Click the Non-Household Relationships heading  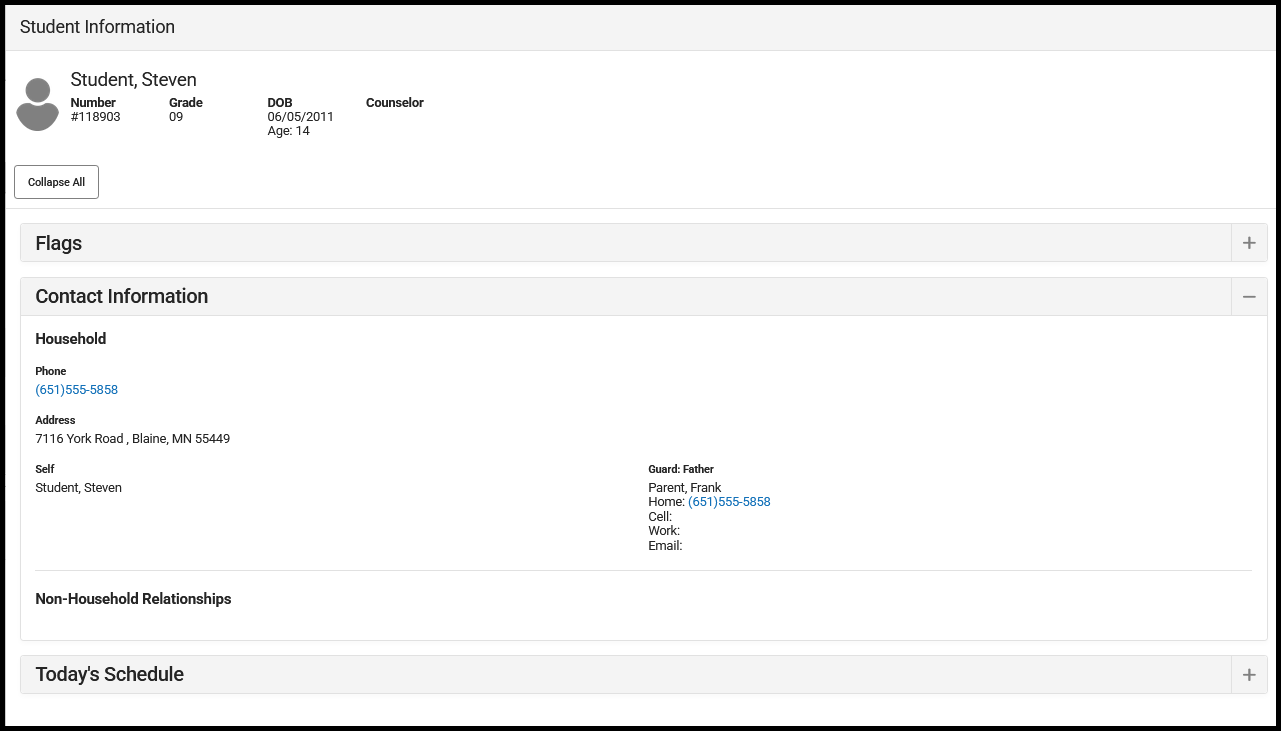133,598
